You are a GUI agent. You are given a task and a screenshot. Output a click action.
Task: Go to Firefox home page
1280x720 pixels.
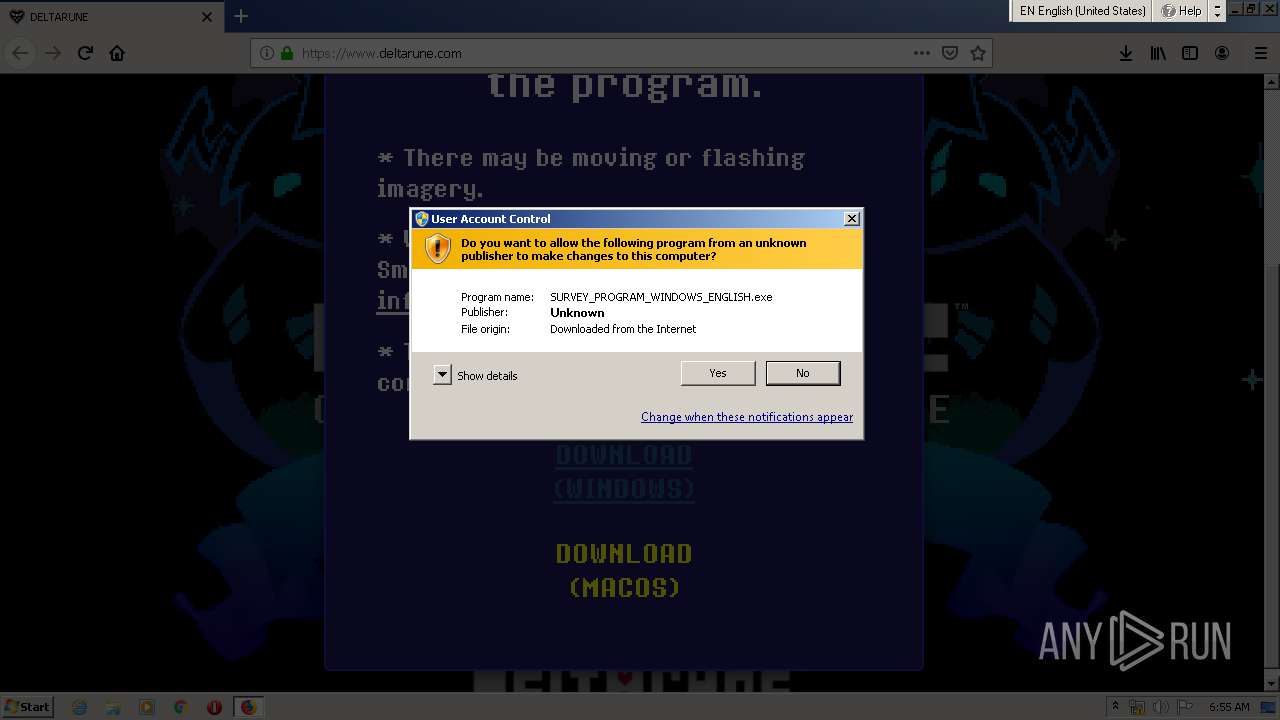coord(117,53)
